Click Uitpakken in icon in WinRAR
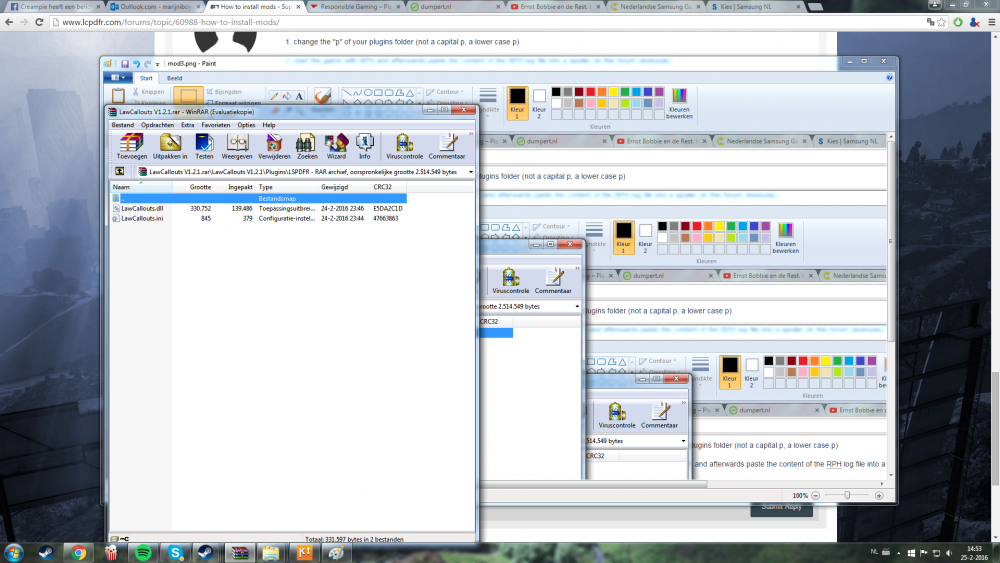This screenshot has width=1000, height=563. pos(170,146)
